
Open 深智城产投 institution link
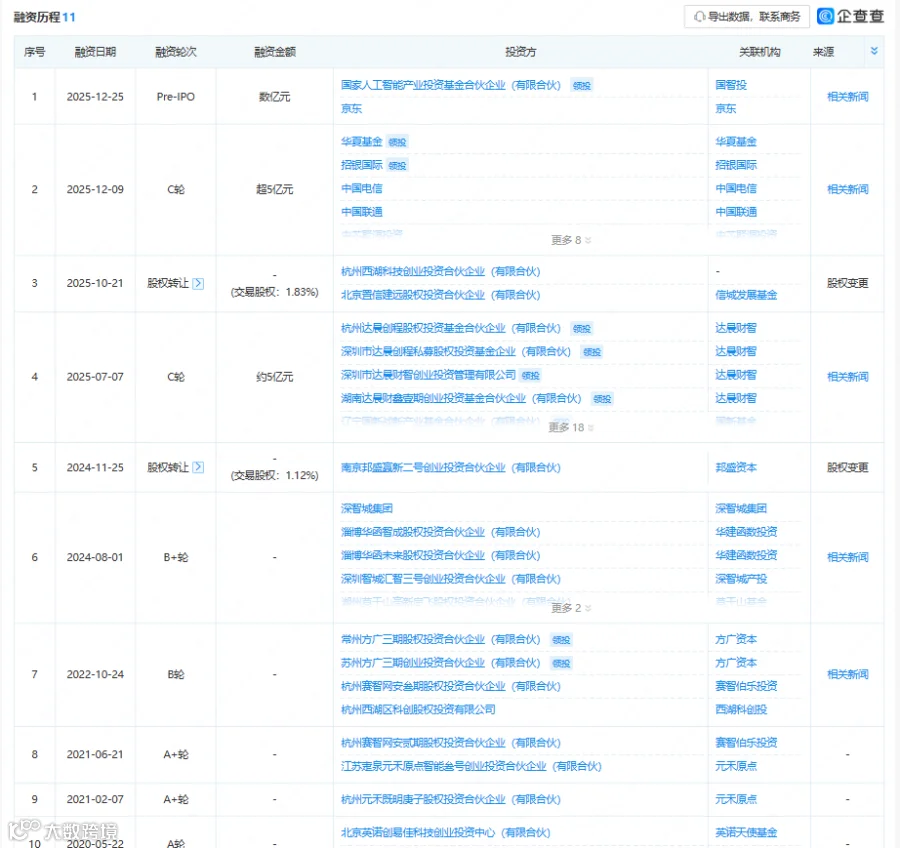[x=741, y=579]
